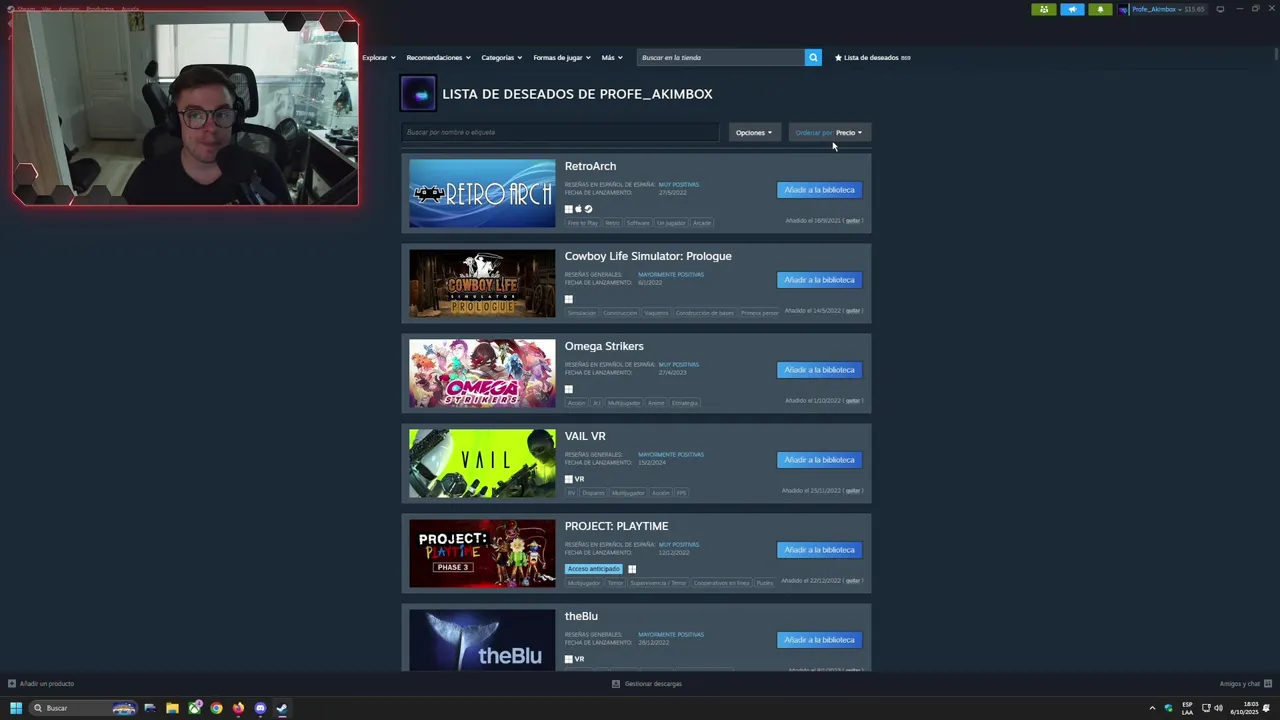1280x720 pixels.
Task: Add RetroArch to the library
Action: coord(819,190)
